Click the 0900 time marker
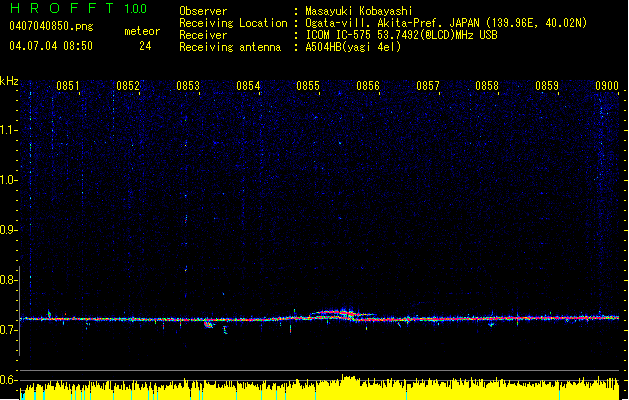This screenshot has width=629, height=400. click(607, 86)
